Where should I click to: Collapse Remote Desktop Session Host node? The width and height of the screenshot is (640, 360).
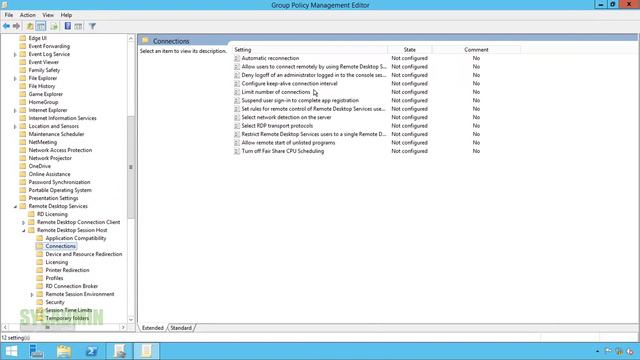(24, 231)
